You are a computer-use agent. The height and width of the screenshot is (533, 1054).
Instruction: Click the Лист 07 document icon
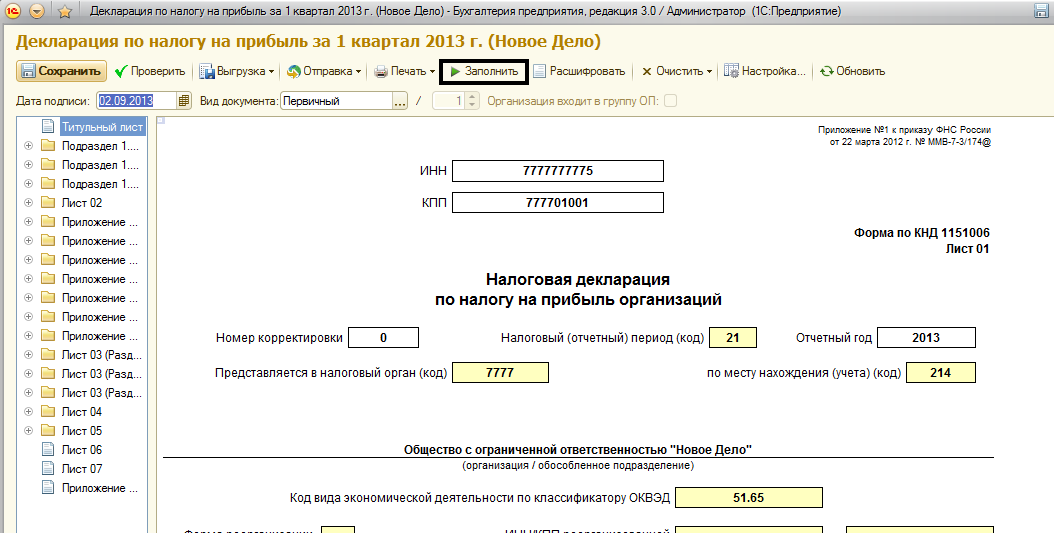coord(48,468)
